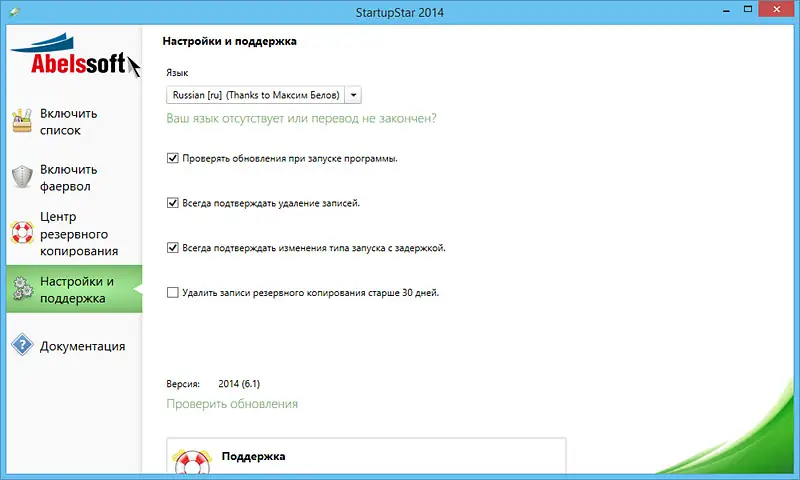Viewport: 800px width, 480px height.
Task: Click the Язык label
Action: click(177, 73)
